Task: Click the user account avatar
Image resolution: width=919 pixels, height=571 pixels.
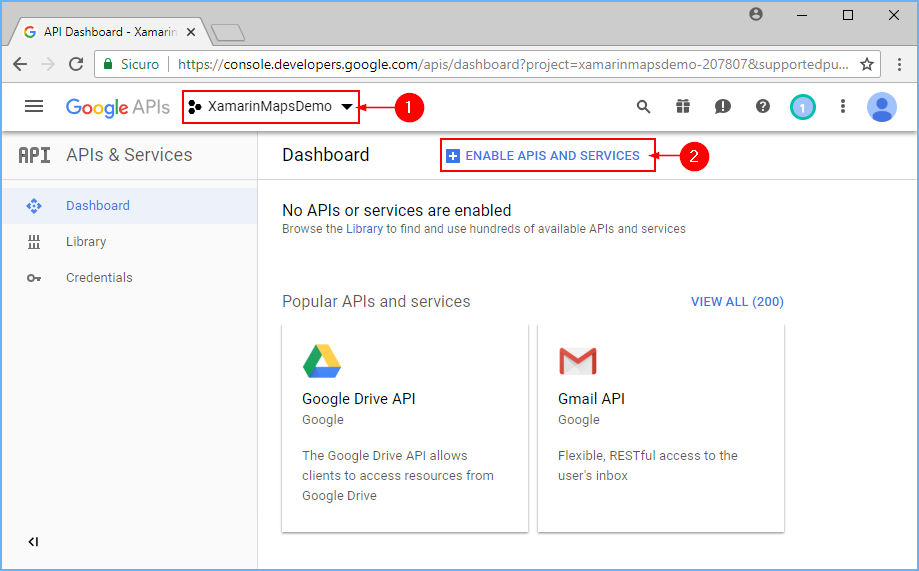Action: (881, 107)
